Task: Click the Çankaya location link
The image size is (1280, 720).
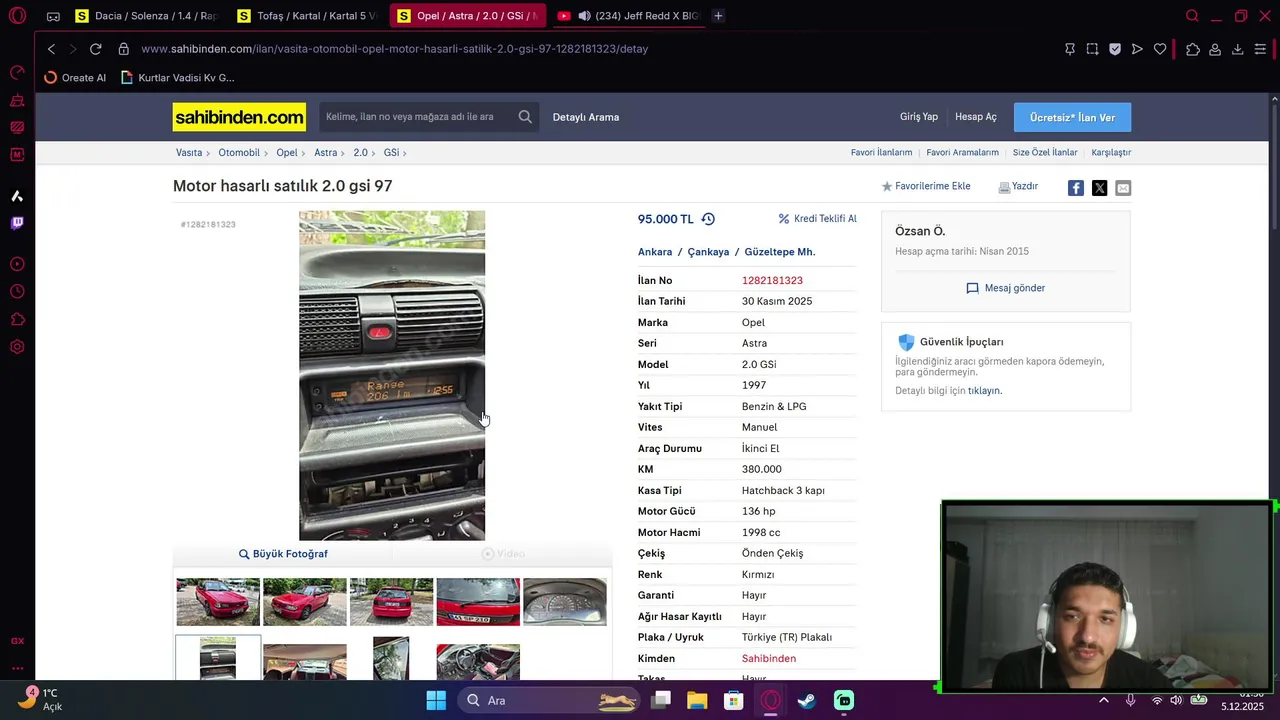Action: pos(708,252)
